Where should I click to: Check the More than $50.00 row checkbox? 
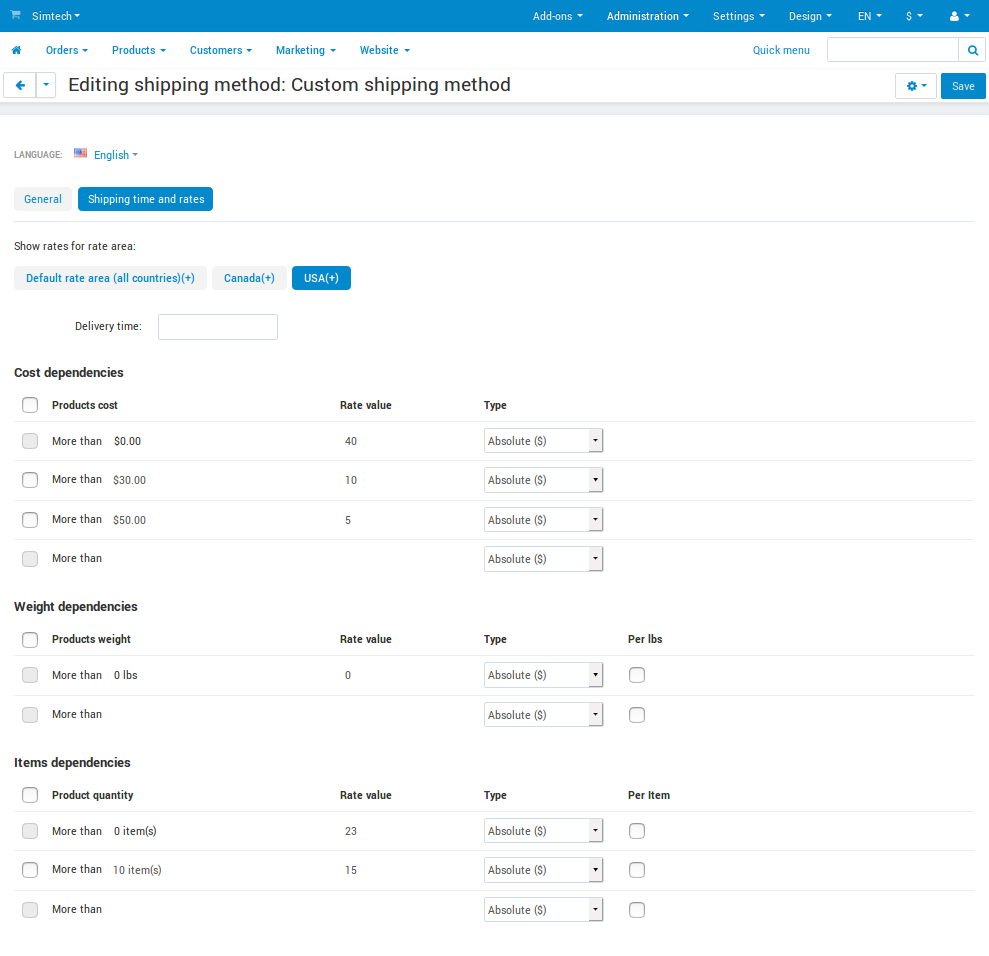[30, 520]
